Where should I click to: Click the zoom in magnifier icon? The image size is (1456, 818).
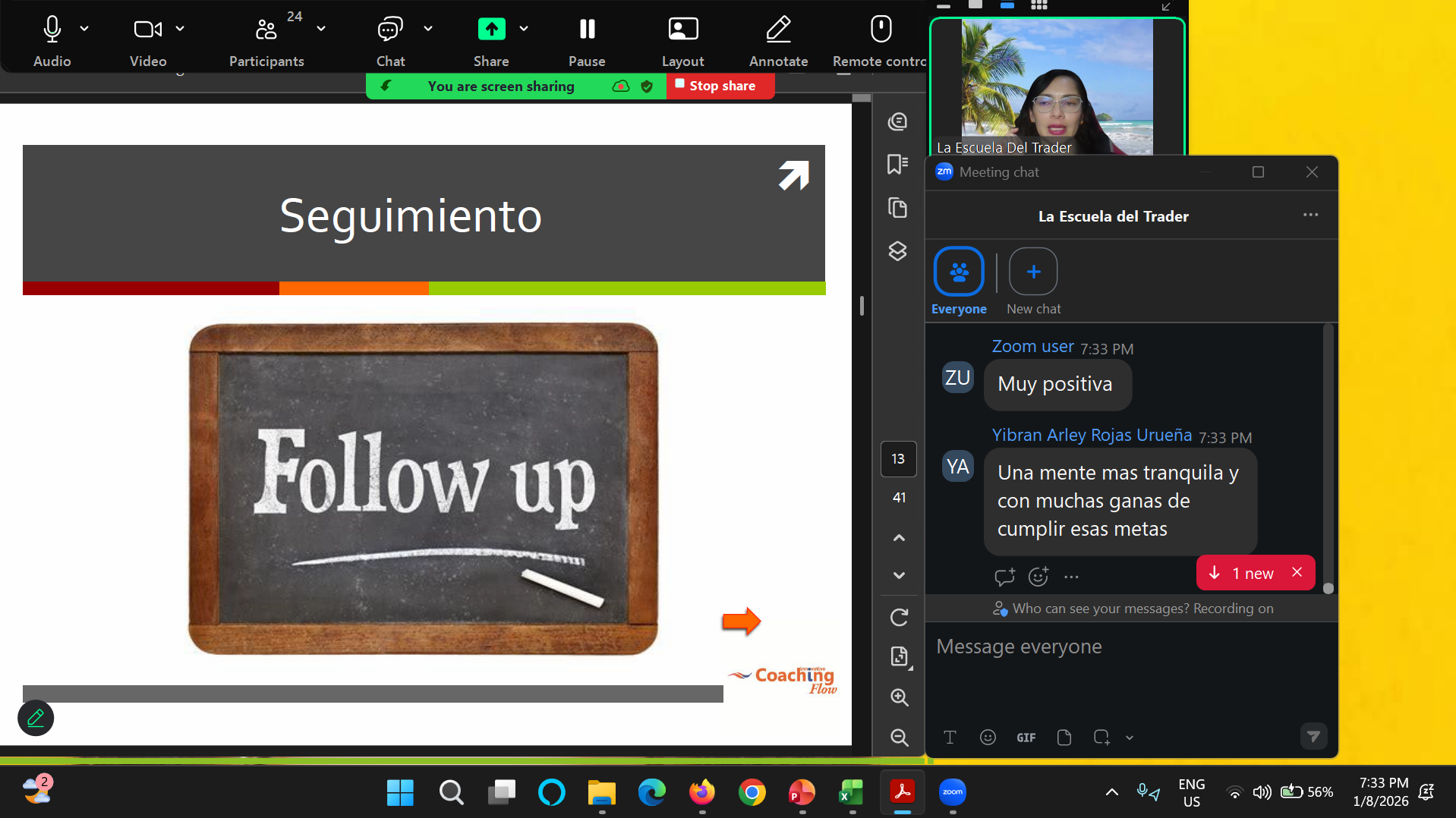coord(900,697)
